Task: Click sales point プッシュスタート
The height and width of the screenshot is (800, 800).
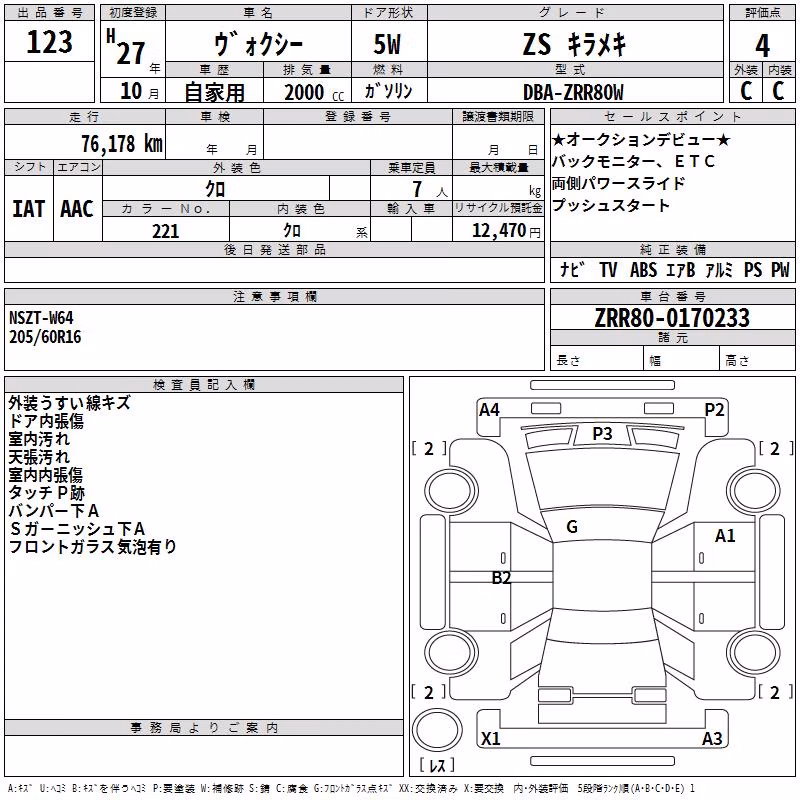Action: [611, 205]
